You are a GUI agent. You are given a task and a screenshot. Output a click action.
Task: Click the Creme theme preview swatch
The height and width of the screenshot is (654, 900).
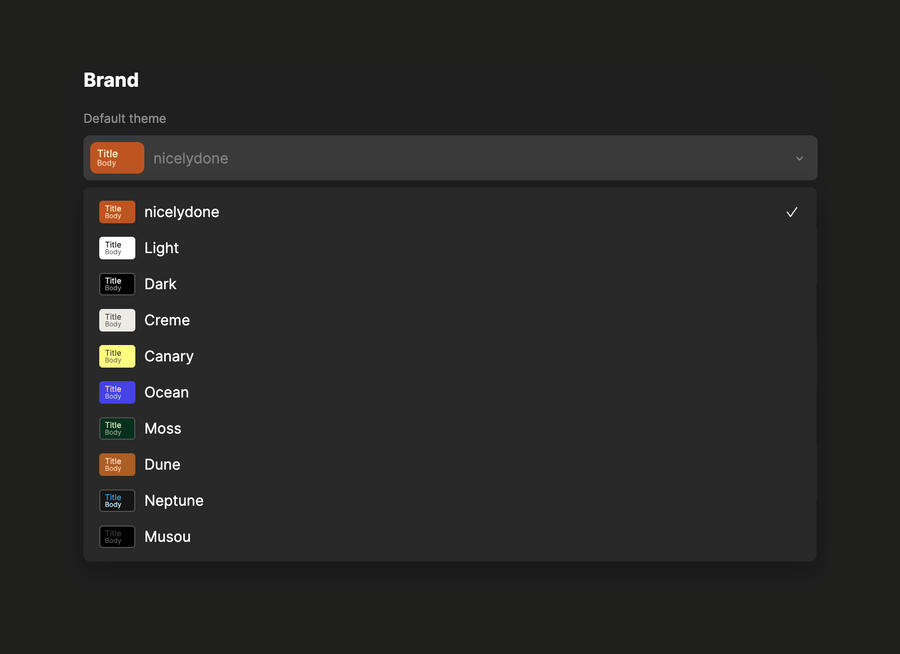pos(116,320)
